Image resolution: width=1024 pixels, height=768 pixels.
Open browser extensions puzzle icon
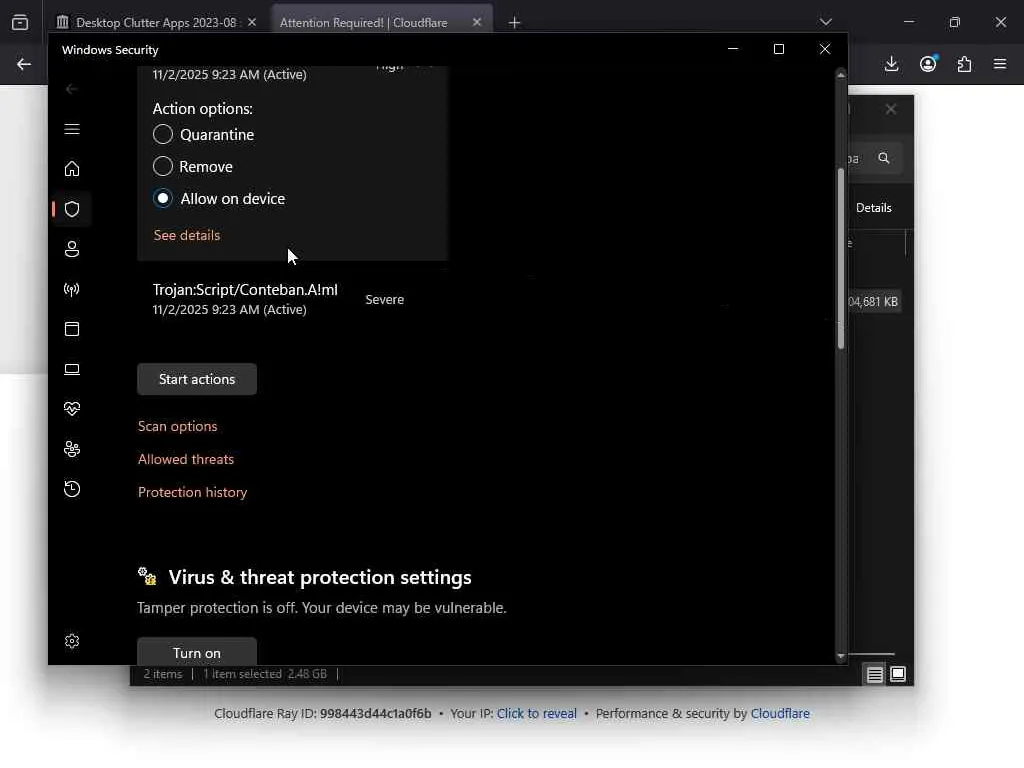point(964,64)
